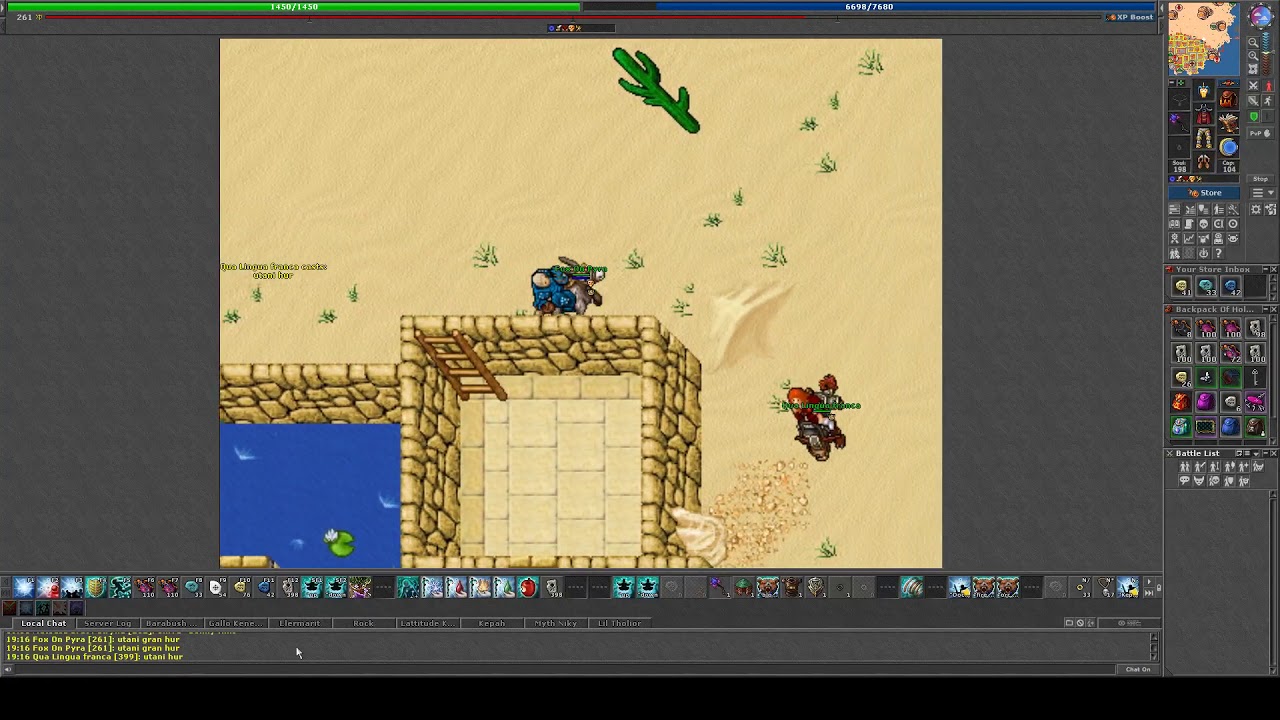Collapse the Your Store Inbox panel
Image resolution: width=1280 pixels, height=720 pixels.
[1264, 269]
